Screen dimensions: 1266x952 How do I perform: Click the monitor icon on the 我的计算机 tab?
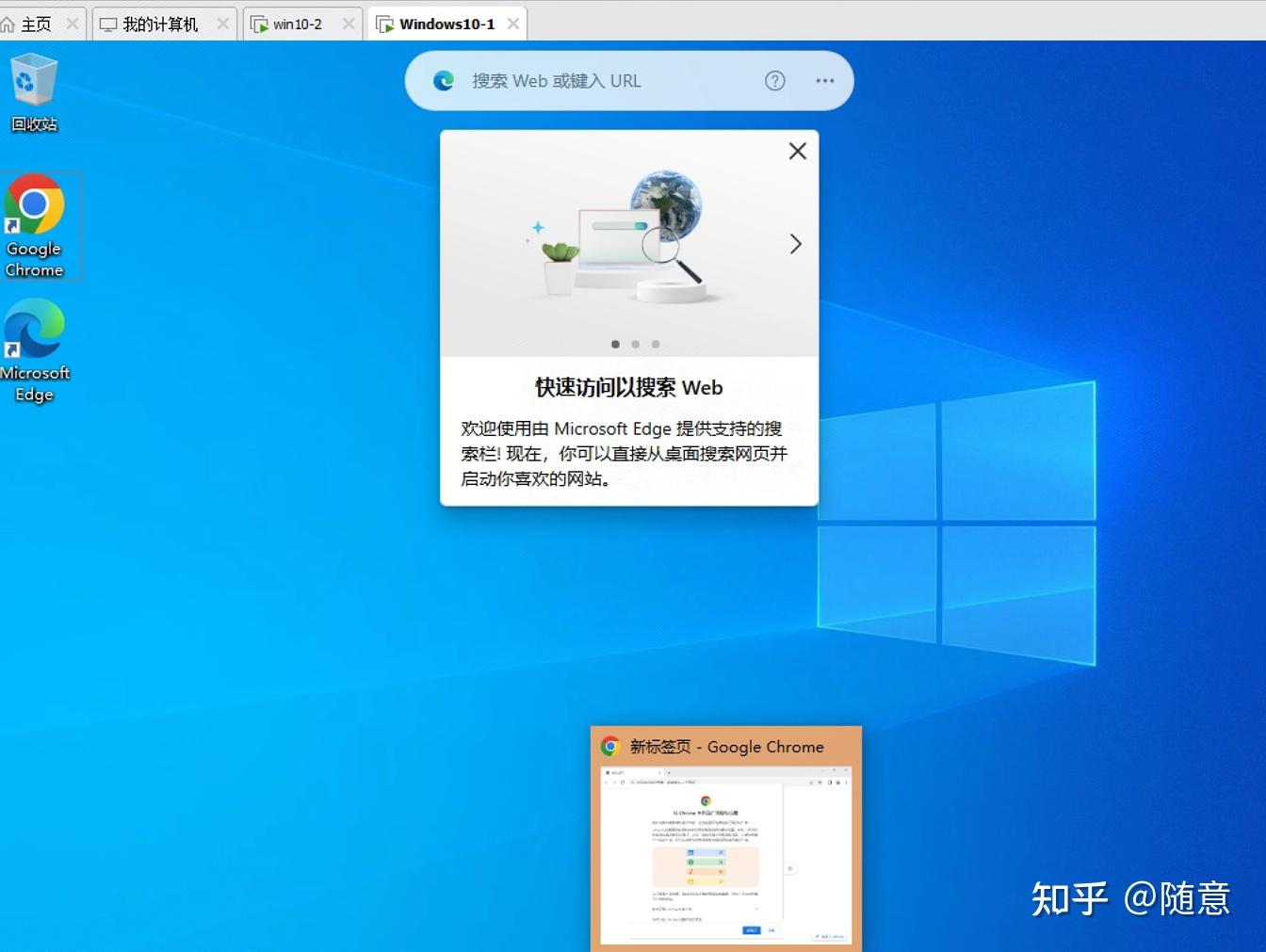[108, 24]
